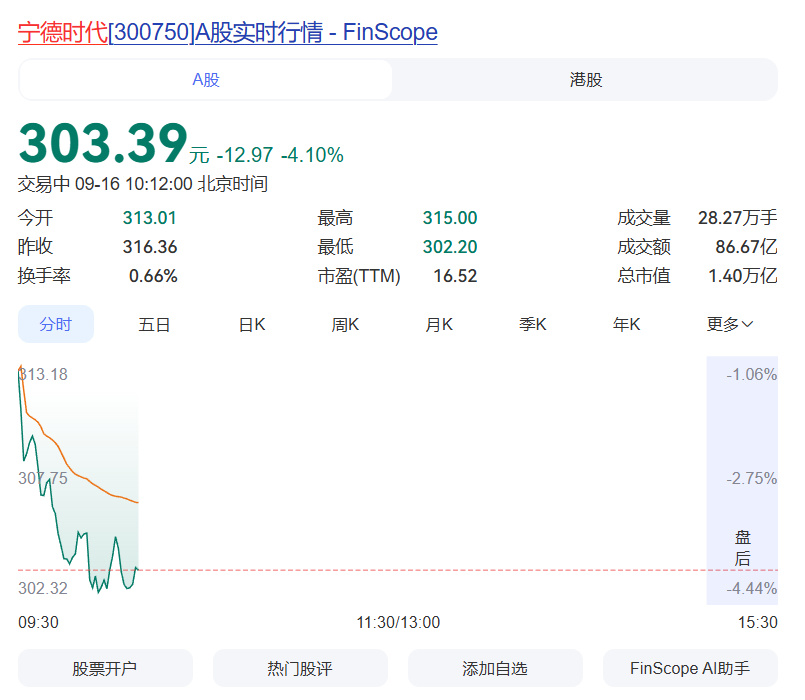Screen dimensions: 805x700
Task: Select the 五日 chart tab
Action: coord(154,325)
